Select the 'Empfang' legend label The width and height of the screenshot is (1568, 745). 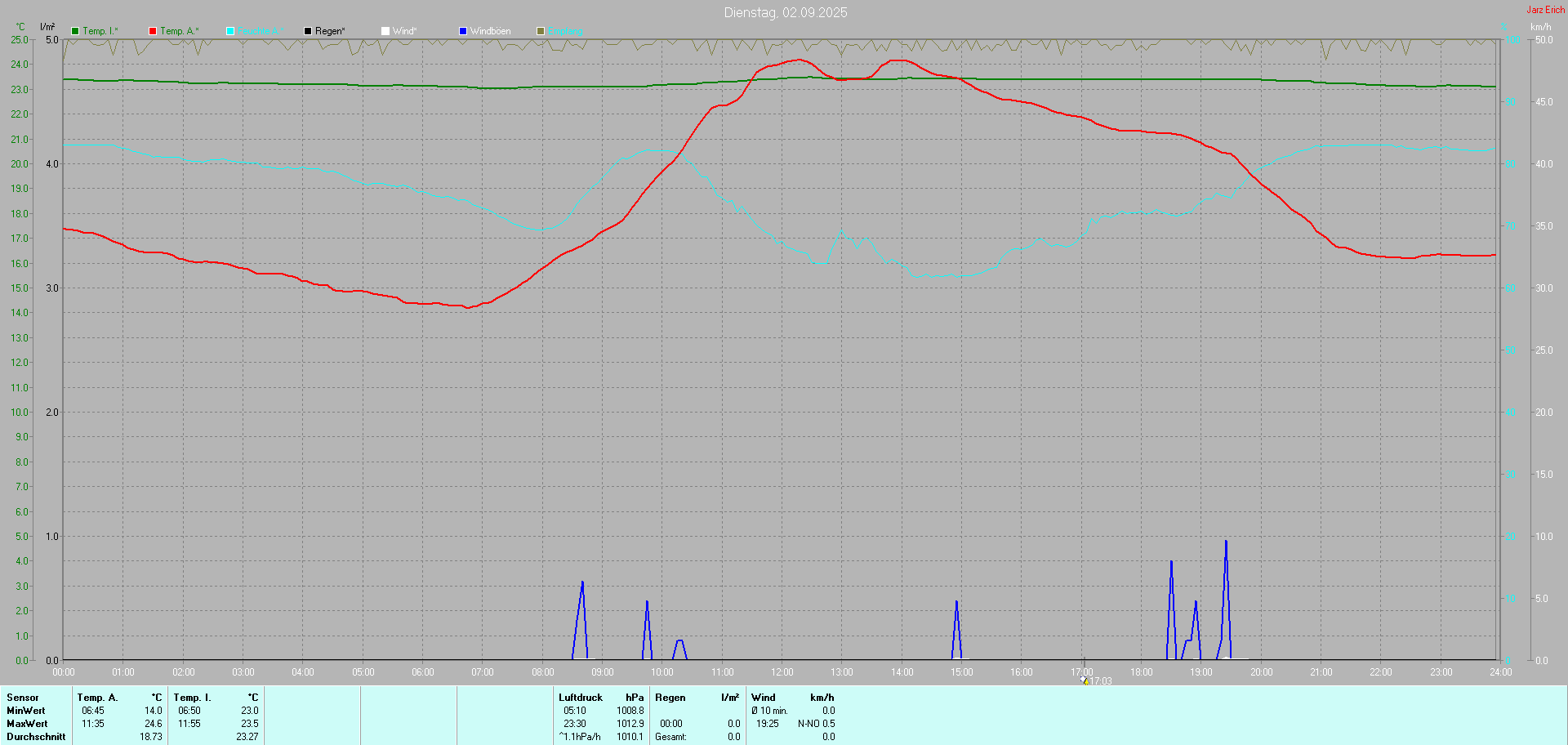(x=565, y=31)
